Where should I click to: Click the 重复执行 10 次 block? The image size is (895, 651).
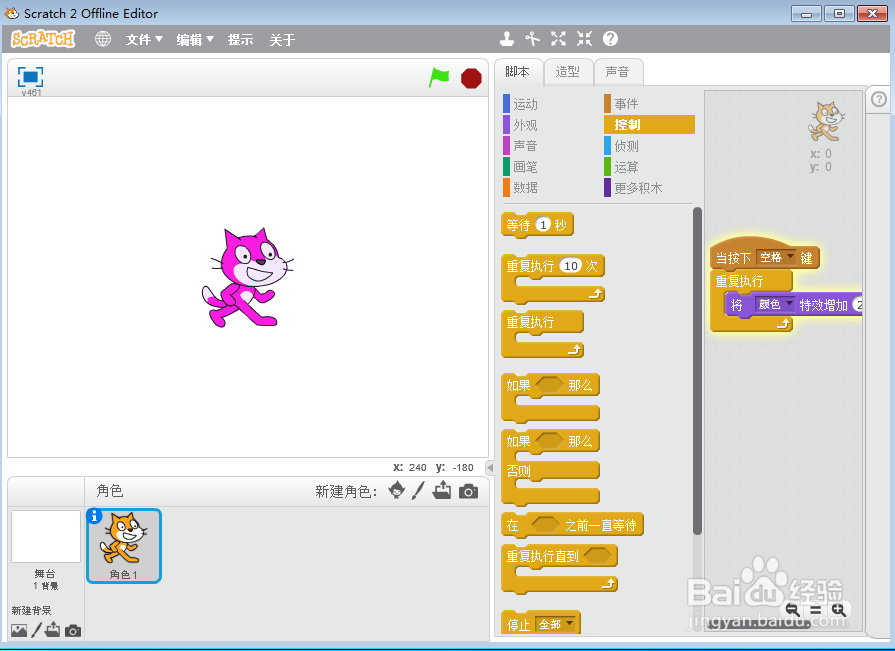pyautogui.click(x=553, y=278)
